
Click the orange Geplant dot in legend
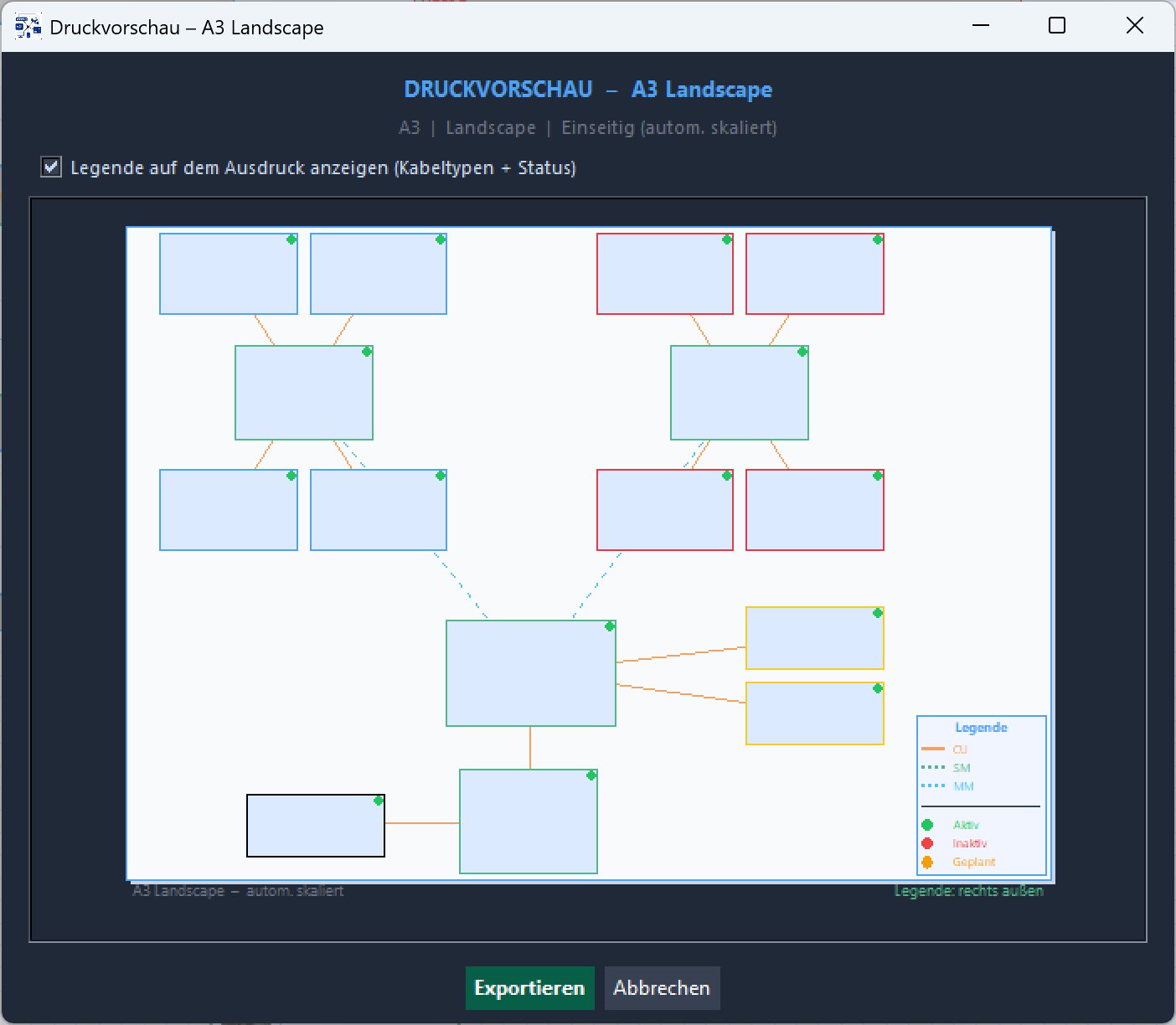click(927, 862)
